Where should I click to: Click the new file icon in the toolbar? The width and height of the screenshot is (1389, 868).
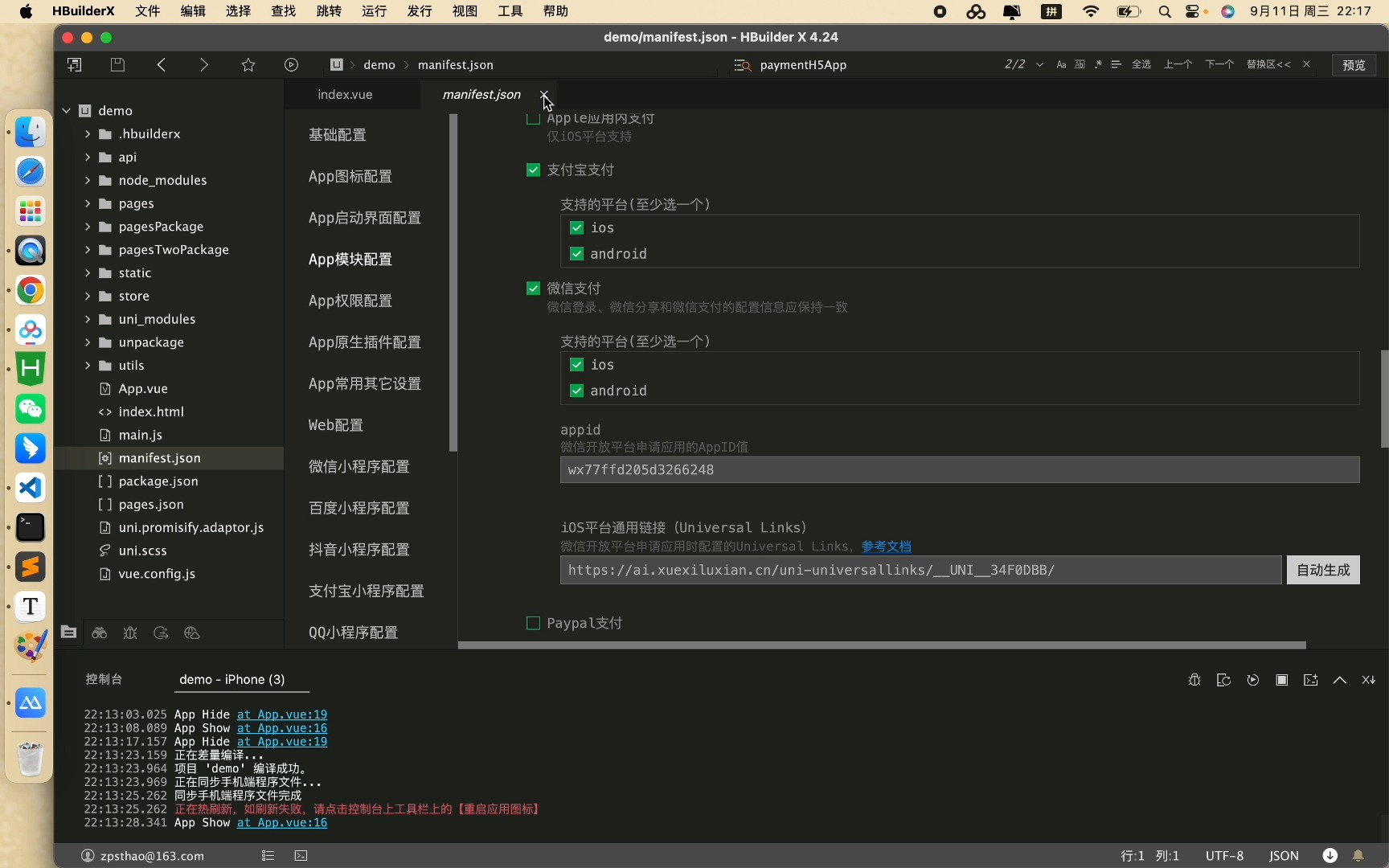[75, 65]
